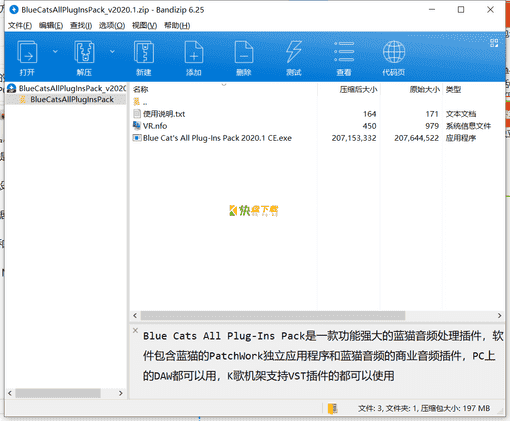The height and width of the screenshot is (421, 510).
Task: Click the Extract (解压) toolbar icon
Action: click(x=84, y=52)
